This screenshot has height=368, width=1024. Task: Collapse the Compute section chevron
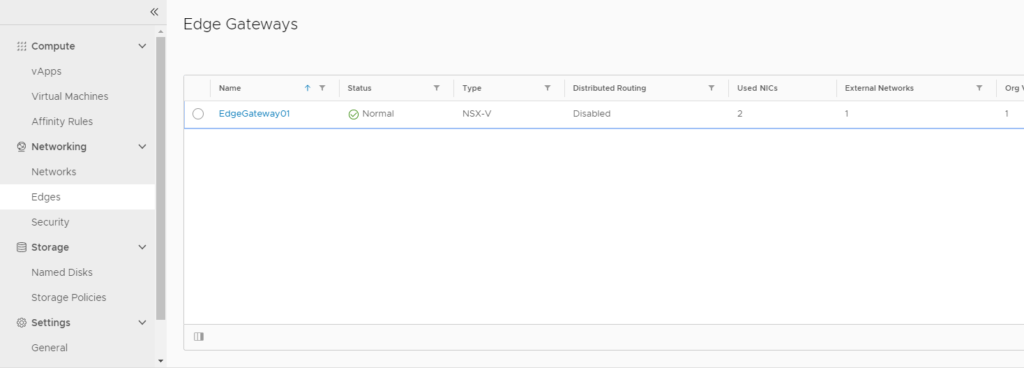click(x=142, y=46)
